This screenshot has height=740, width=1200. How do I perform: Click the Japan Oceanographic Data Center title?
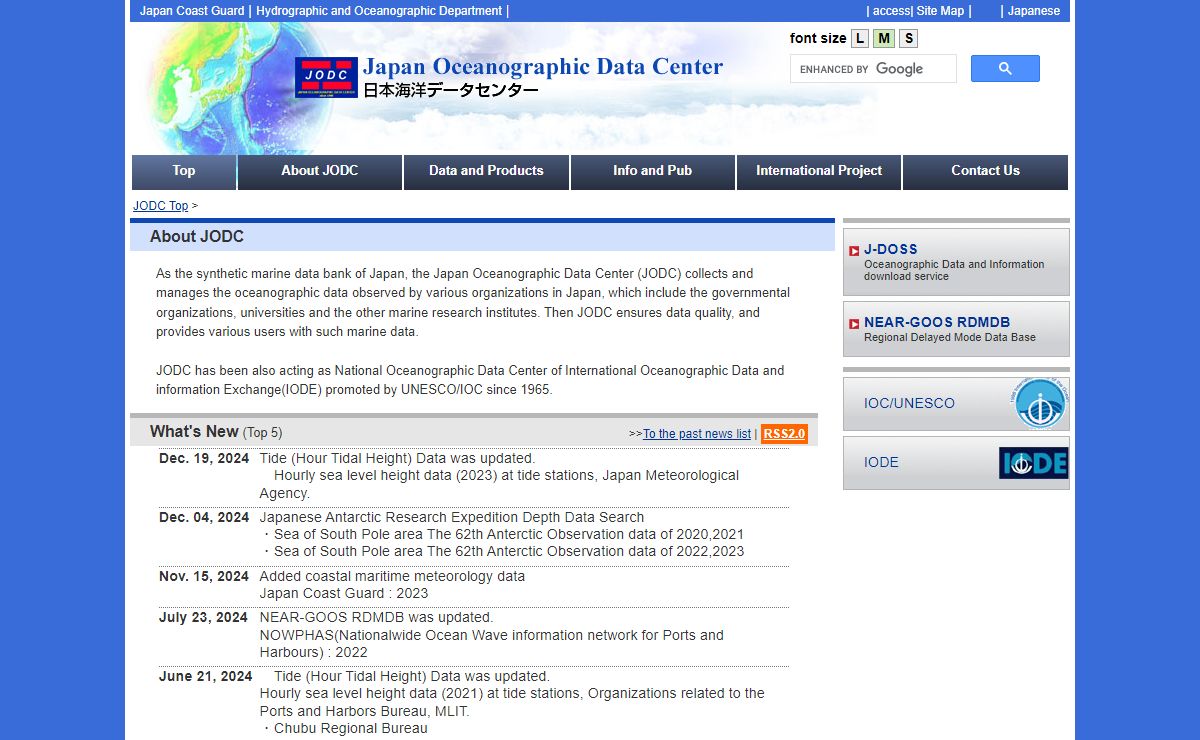[542, 67]
